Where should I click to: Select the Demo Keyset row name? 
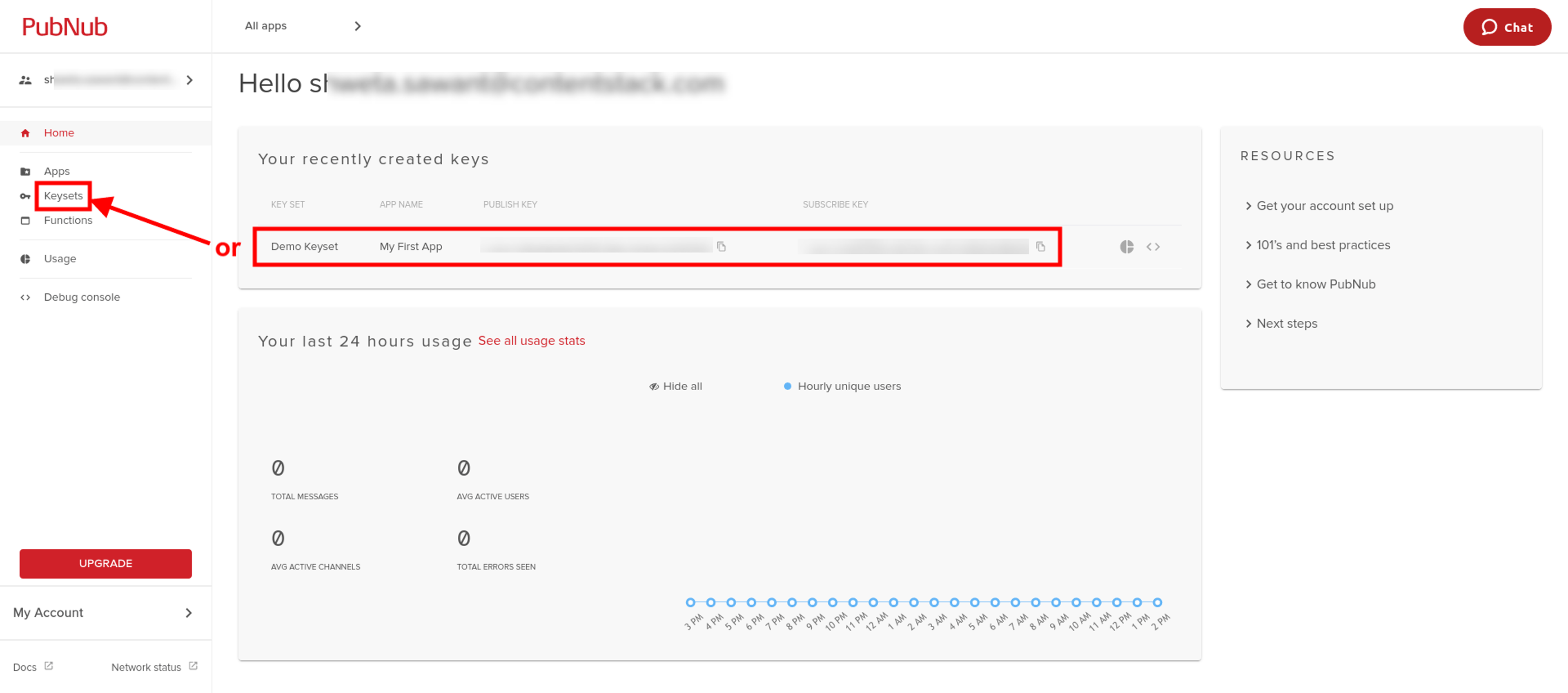pos(304,246)
